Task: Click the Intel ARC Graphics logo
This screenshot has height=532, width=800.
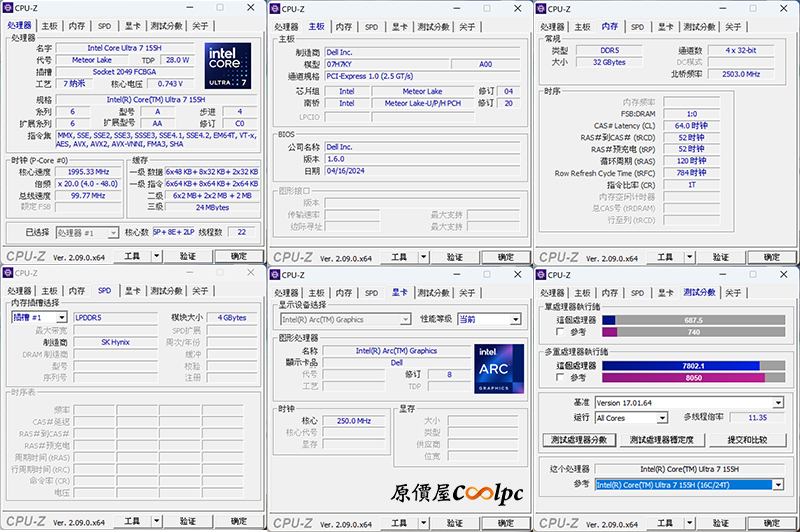Action: click(x=499, y=369)
